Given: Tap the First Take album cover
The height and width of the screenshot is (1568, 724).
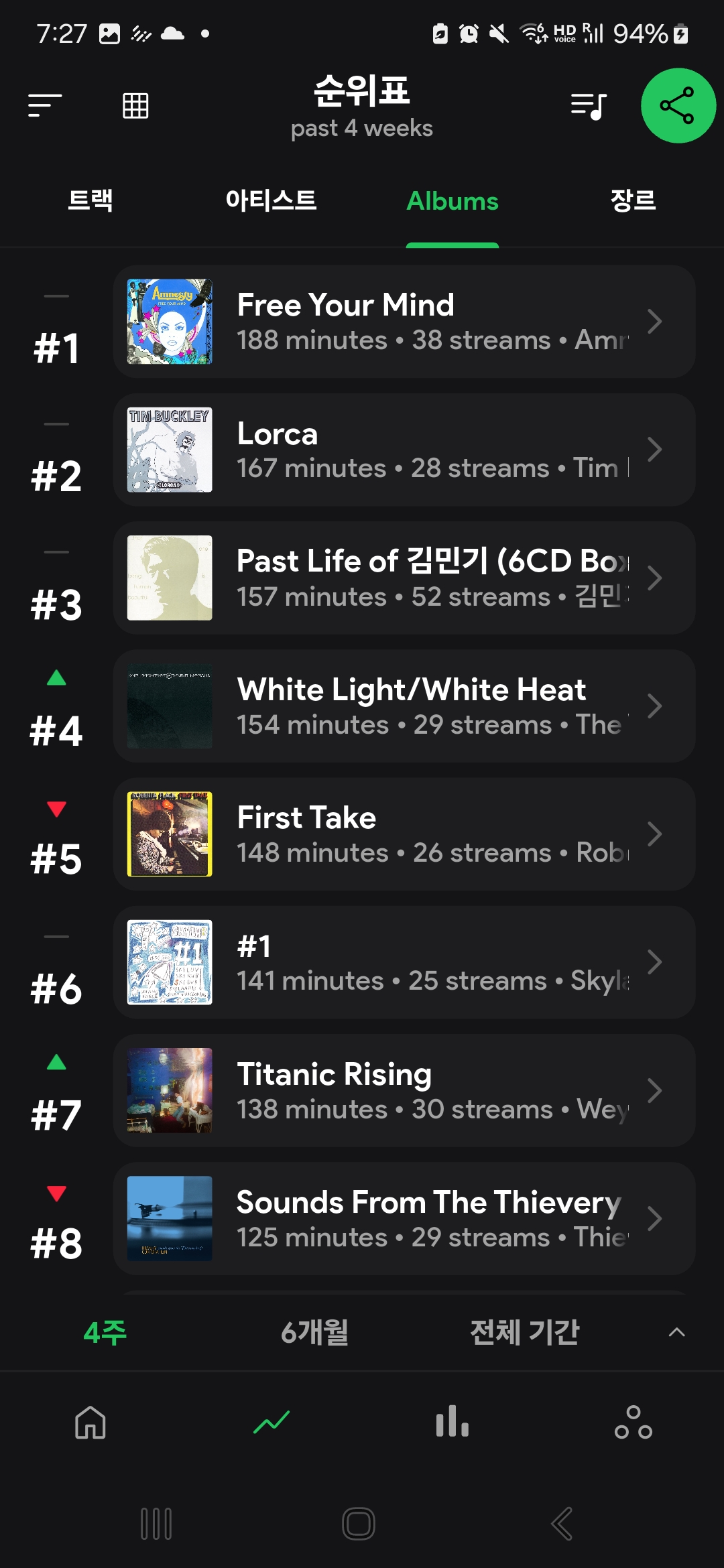Looking at the screenshot, I should tap(170, 834).
